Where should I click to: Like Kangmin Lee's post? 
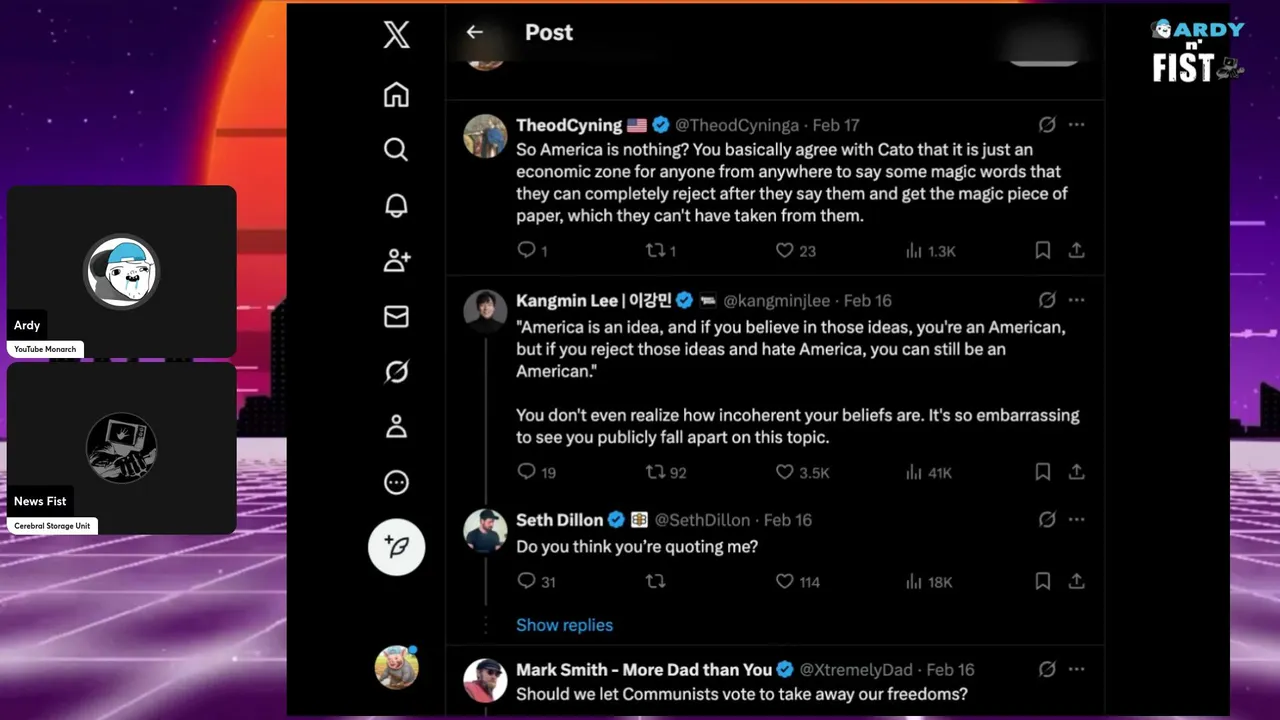coord(785,472)
